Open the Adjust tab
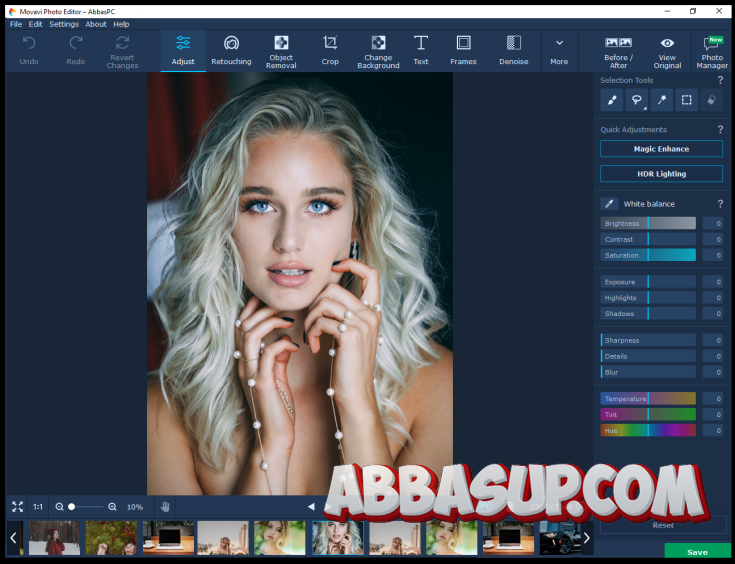The height and width of the screenshot is (564, 735). [x=183, y=51]
